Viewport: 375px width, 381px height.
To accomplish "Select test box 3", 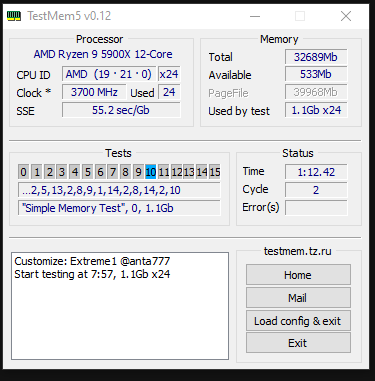I will coord(62,172).
